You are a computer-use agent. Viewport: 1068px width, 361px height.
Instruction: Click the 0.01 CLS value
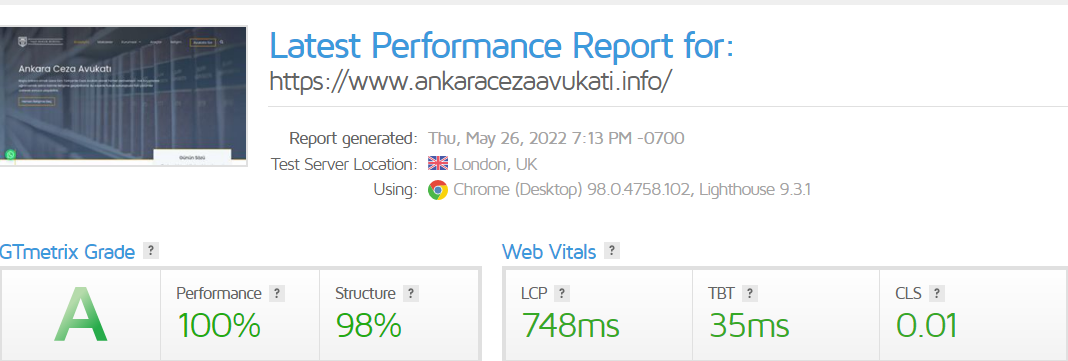click(926, 326)
